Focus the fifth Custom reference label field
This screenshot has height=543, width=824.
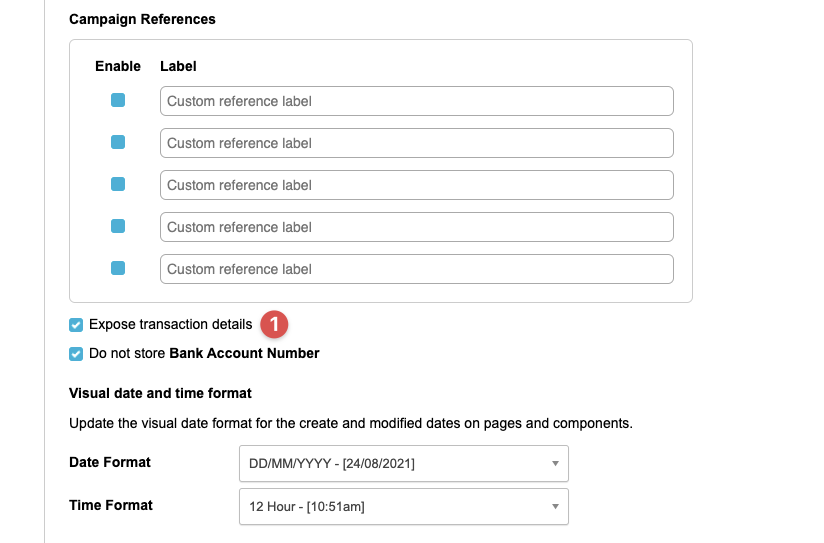416,269
